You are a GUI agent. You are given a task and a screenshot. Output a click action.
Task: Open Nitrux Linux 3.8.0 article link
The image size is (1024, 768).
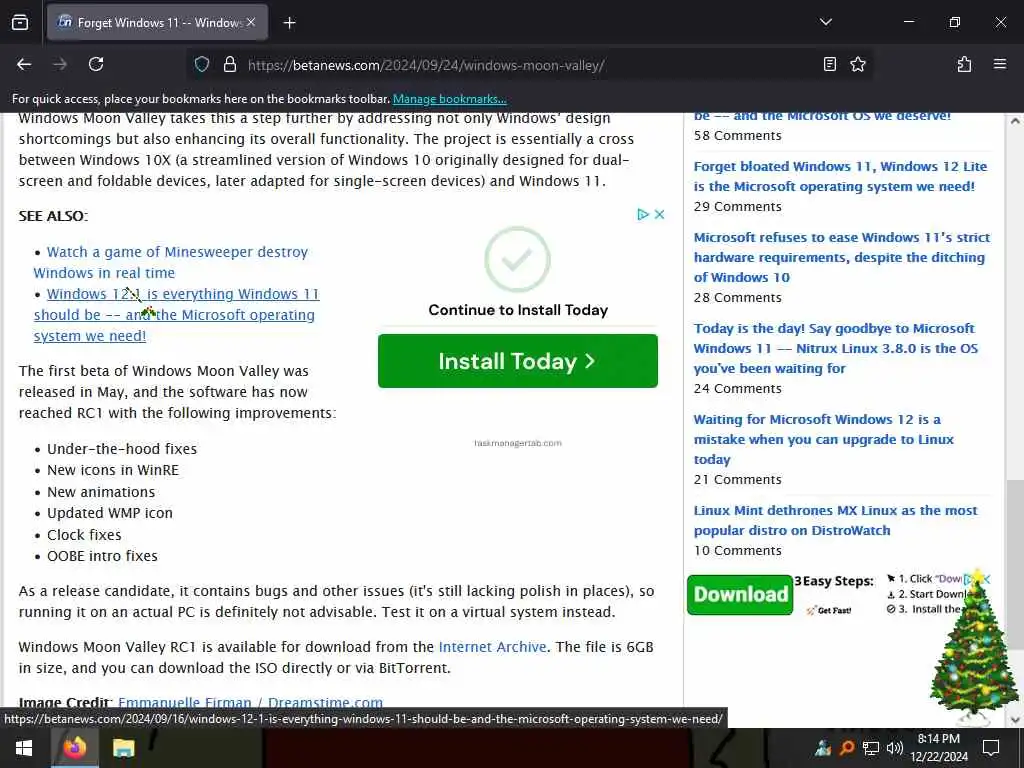pos(836,348)
